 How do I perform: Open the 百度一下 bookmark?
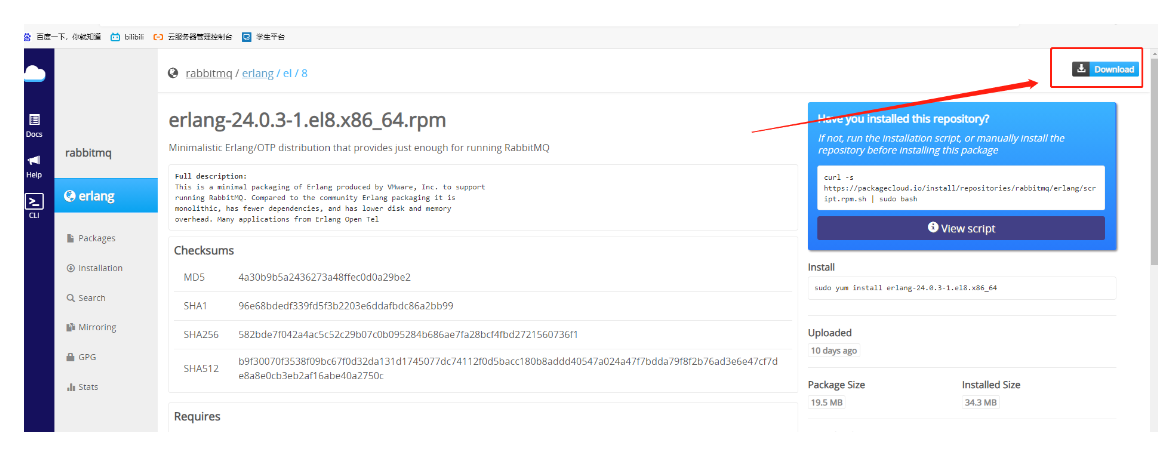coord(62,36)
